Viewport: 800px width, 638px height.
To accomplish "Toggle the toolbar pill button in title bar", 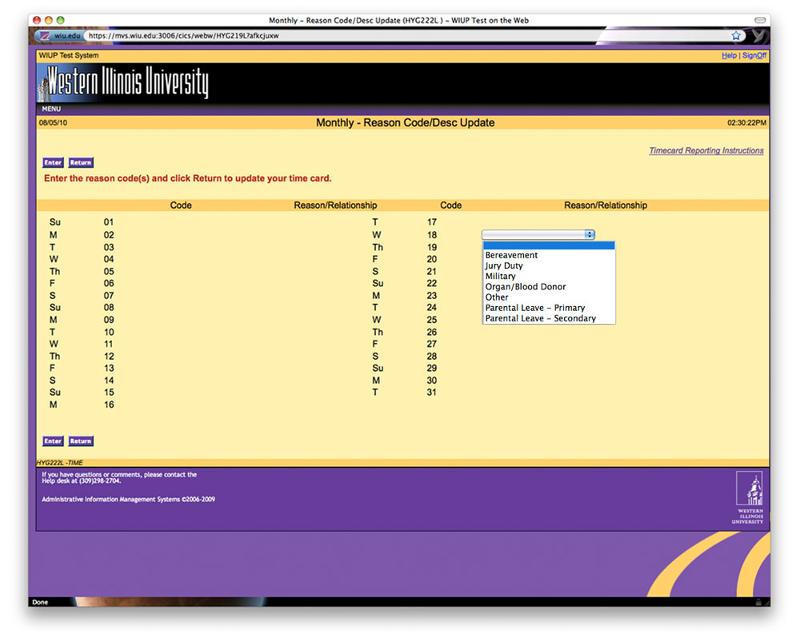I will 760,20.
